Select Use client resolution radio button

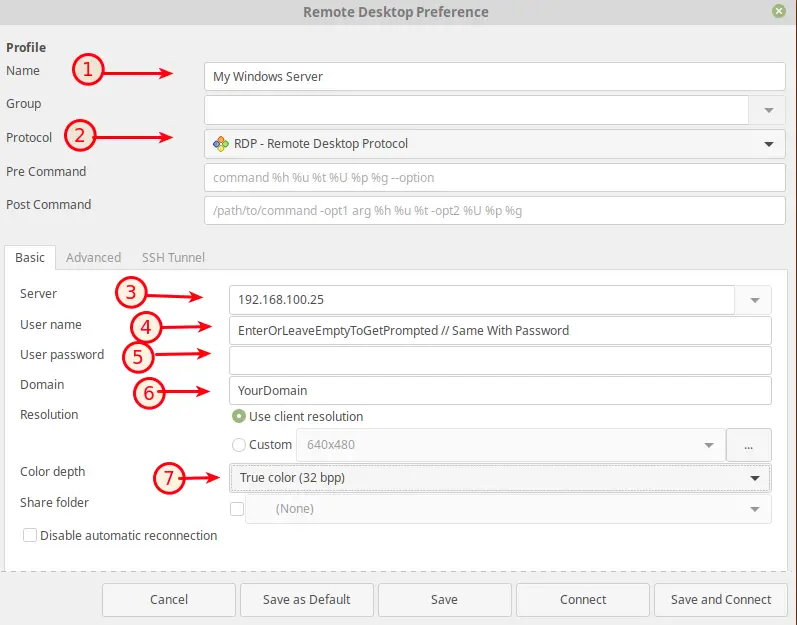coord(238,417)
